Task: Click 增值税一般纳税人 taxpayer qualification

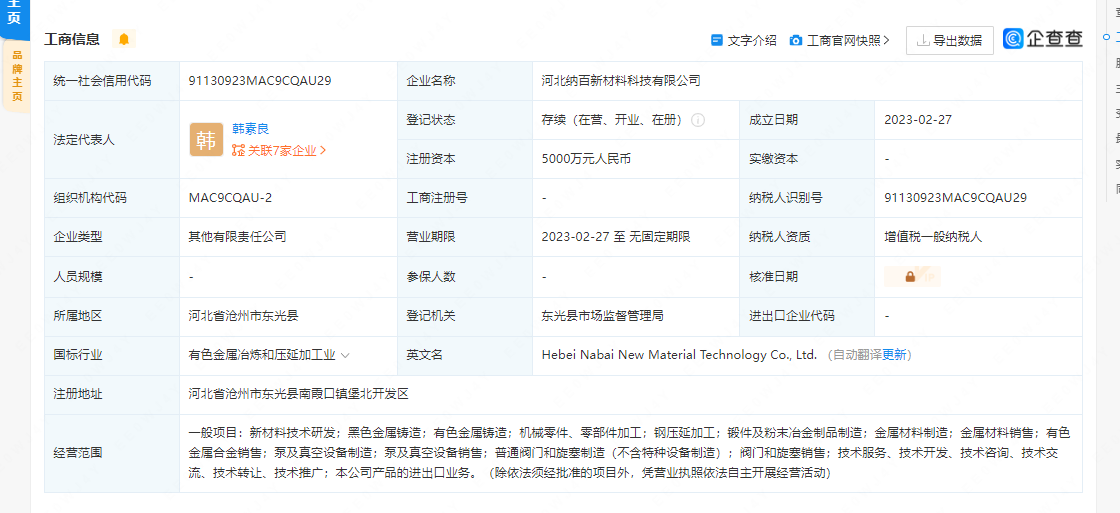Action: (x=933, y=237)
